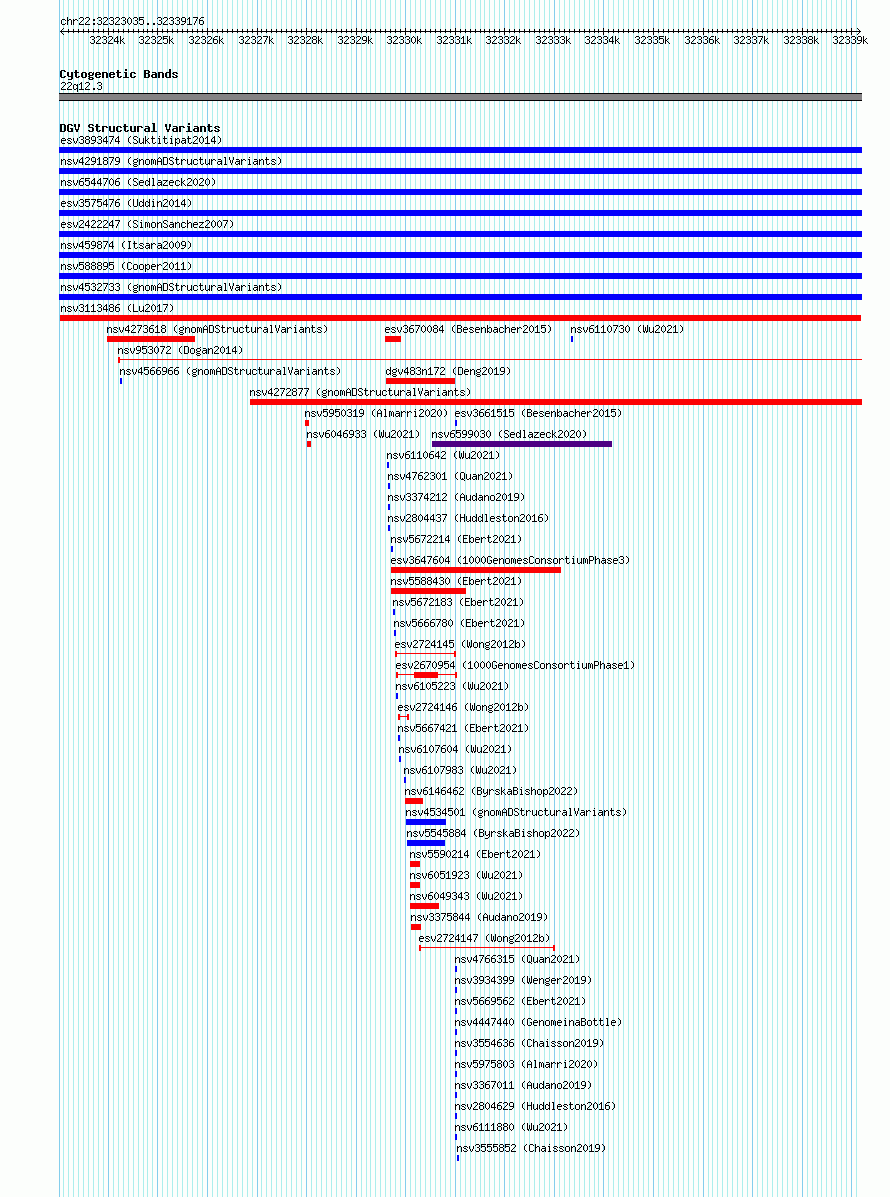Image resolution: width=890 pixels, height=1197 pixels.
Task: Select esv2670954 (1000GenomesConsortiumPhase1) label
Action: [515, 665]
